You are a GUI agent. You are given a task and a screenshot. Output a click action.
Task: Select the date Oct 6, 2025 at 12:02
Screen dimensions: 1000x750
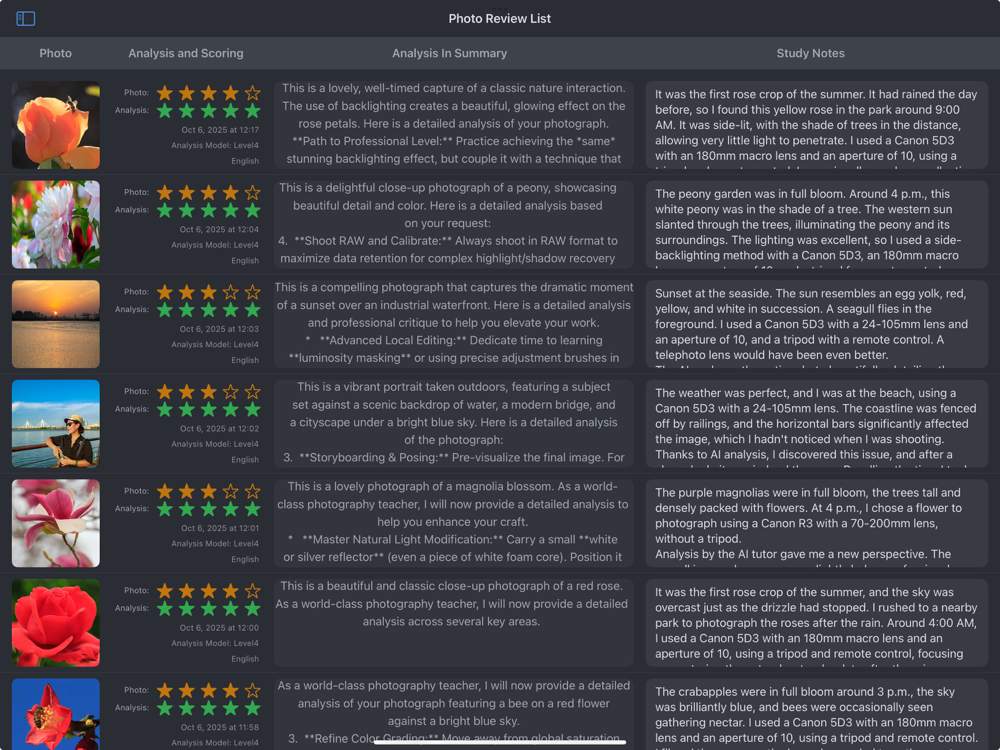pyautogui.click(x=219, y=429)
